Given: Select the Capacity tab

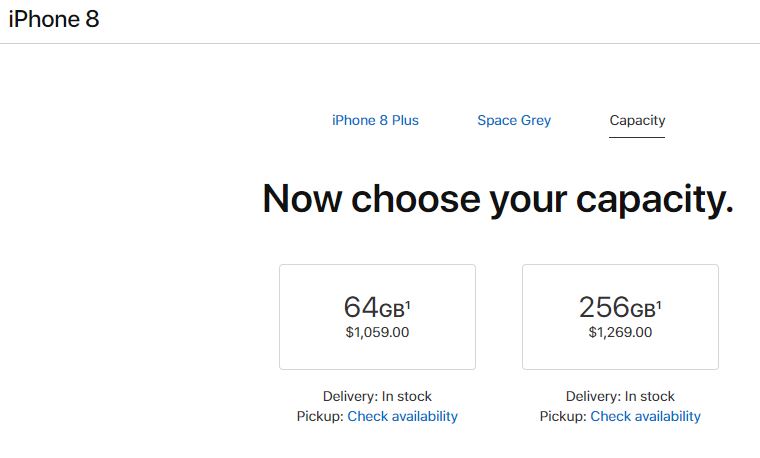Looking at the screenshot, I should point(637,120).
